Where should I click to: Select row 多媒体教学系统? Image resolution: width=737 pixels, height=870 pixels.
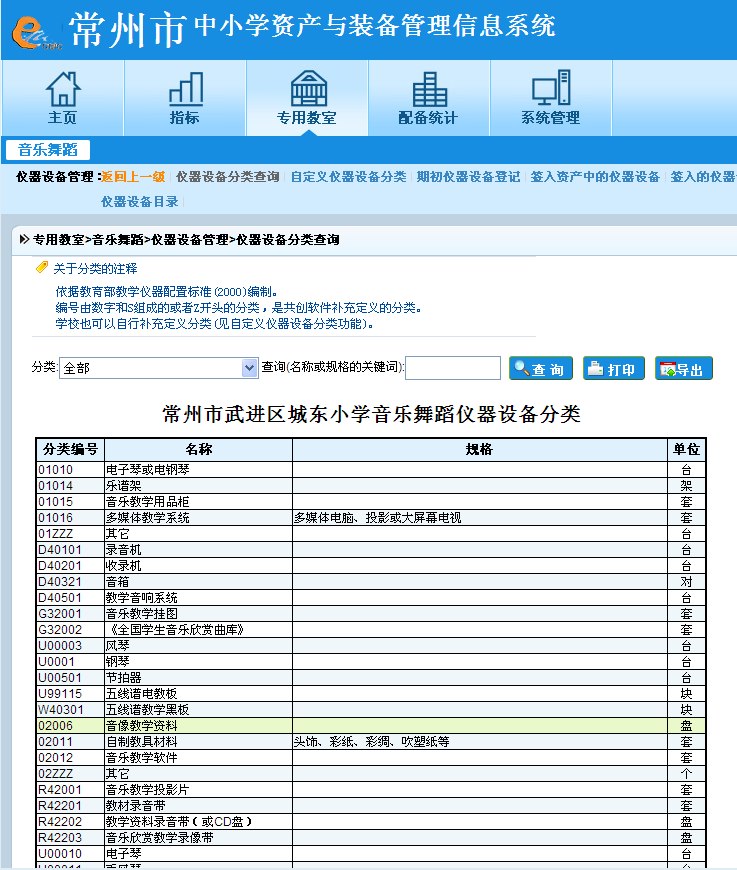[x=371, y=518]
